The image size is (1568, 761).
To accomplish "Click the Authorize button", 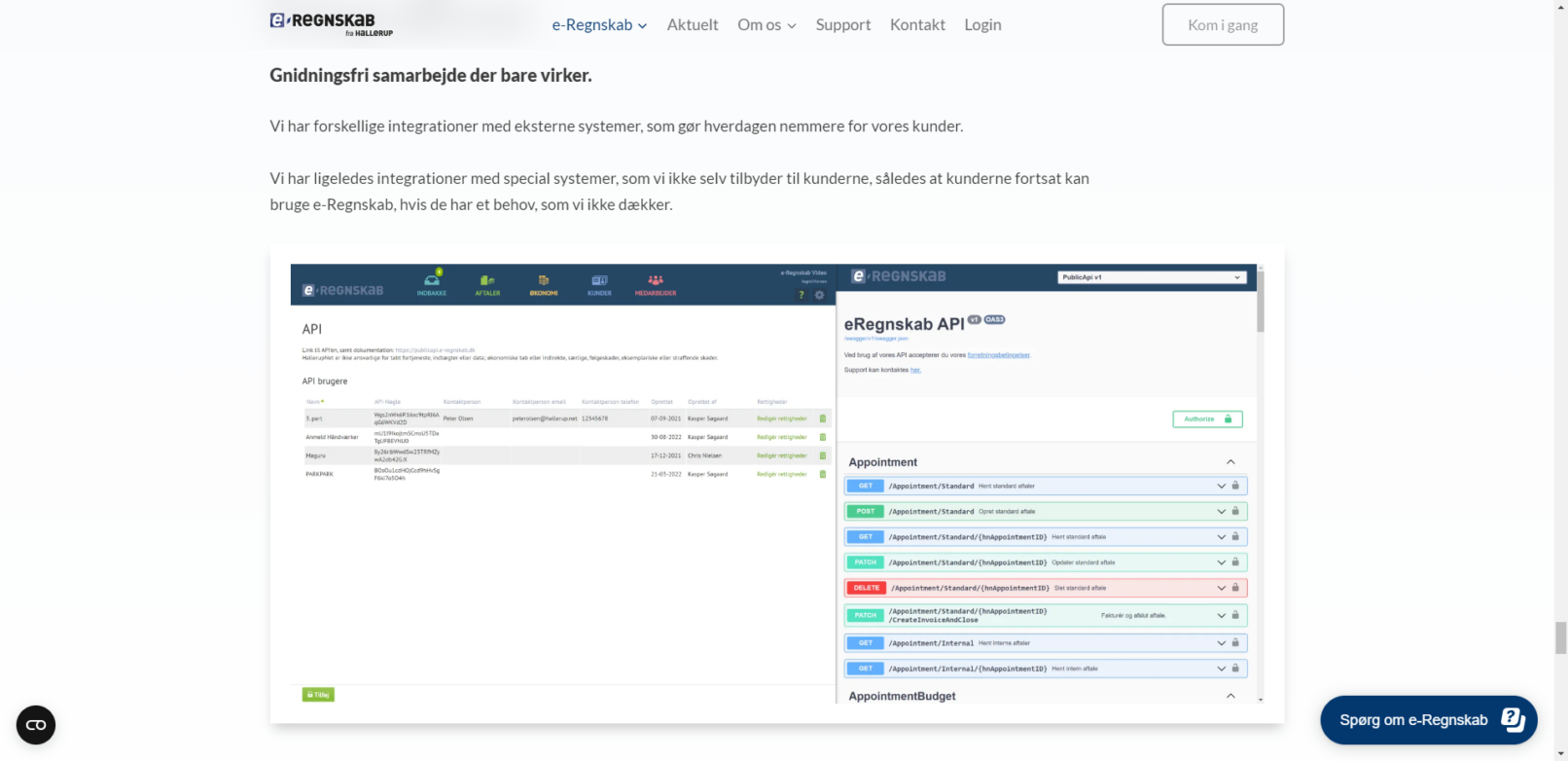I will [1207, 419].
